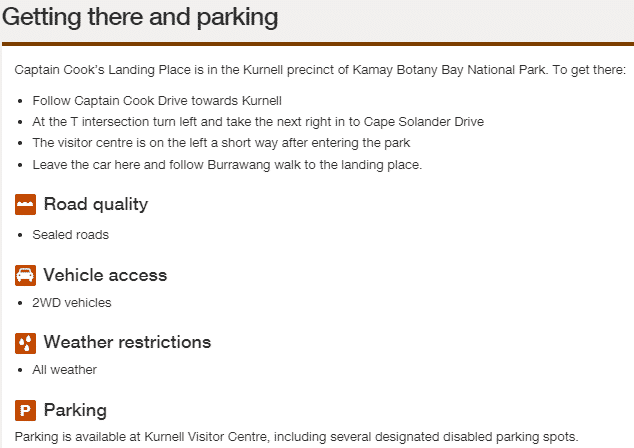Image resolution: width=634 pixels, height=448 pixels.
Task: Click the Road quality orange icon
Action: pyautogui.click(x=25, y=204)
